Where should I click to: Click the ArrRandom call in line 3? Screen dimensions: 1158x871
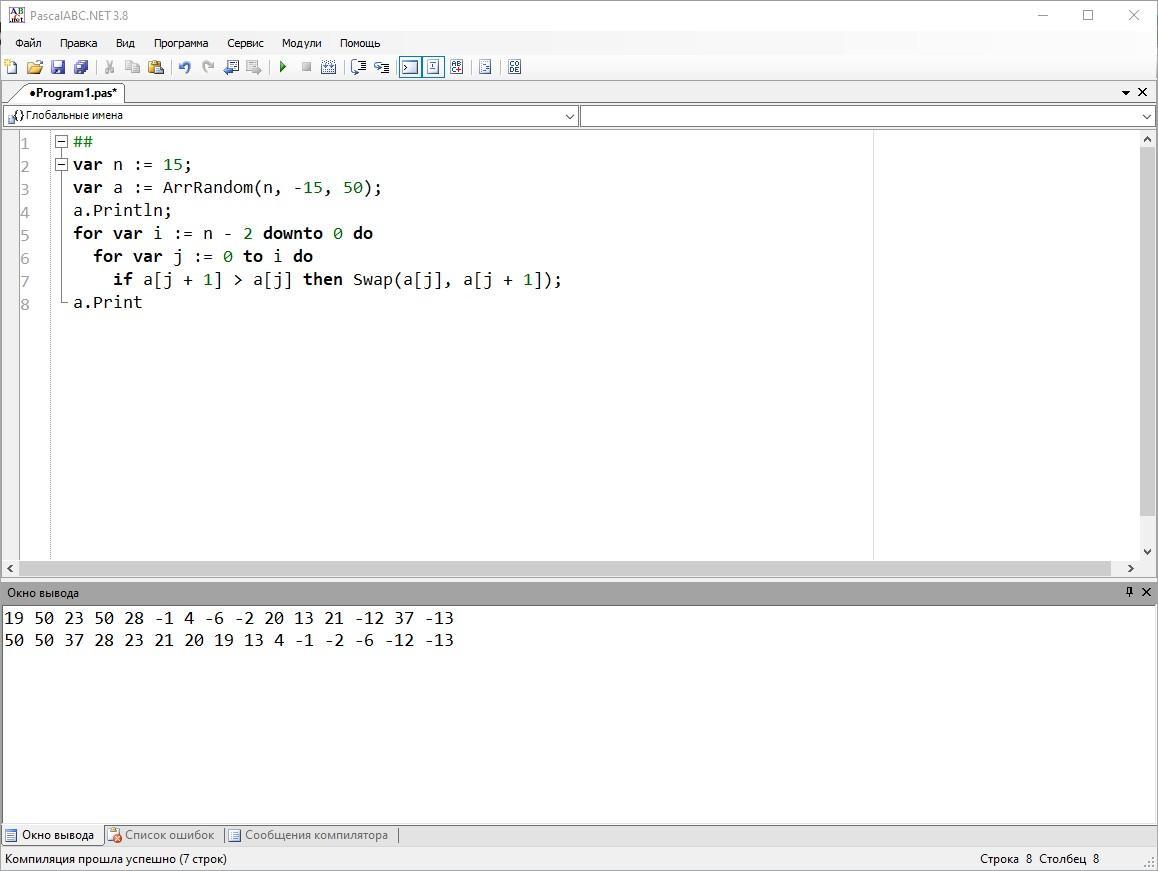(207, 188)
